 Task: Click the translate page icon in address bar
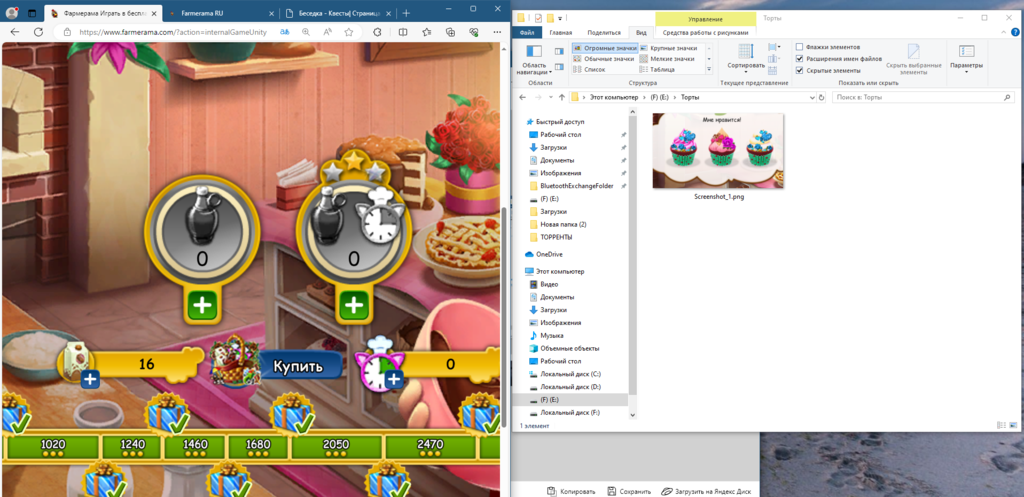pyautogui.click(x=285, y=31)
